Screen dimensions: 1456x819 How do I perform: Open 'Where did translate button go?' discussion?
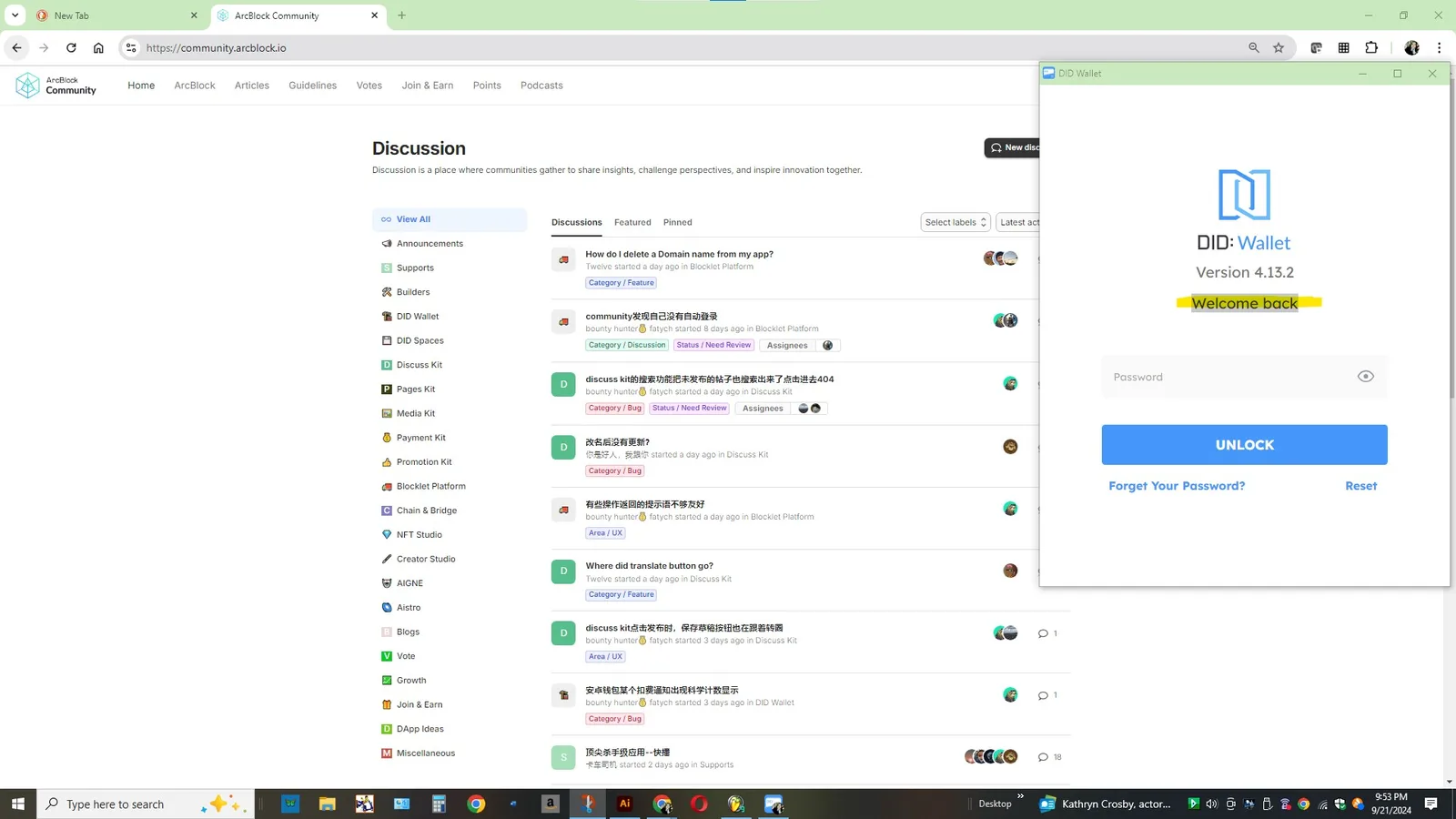[649, 566]
